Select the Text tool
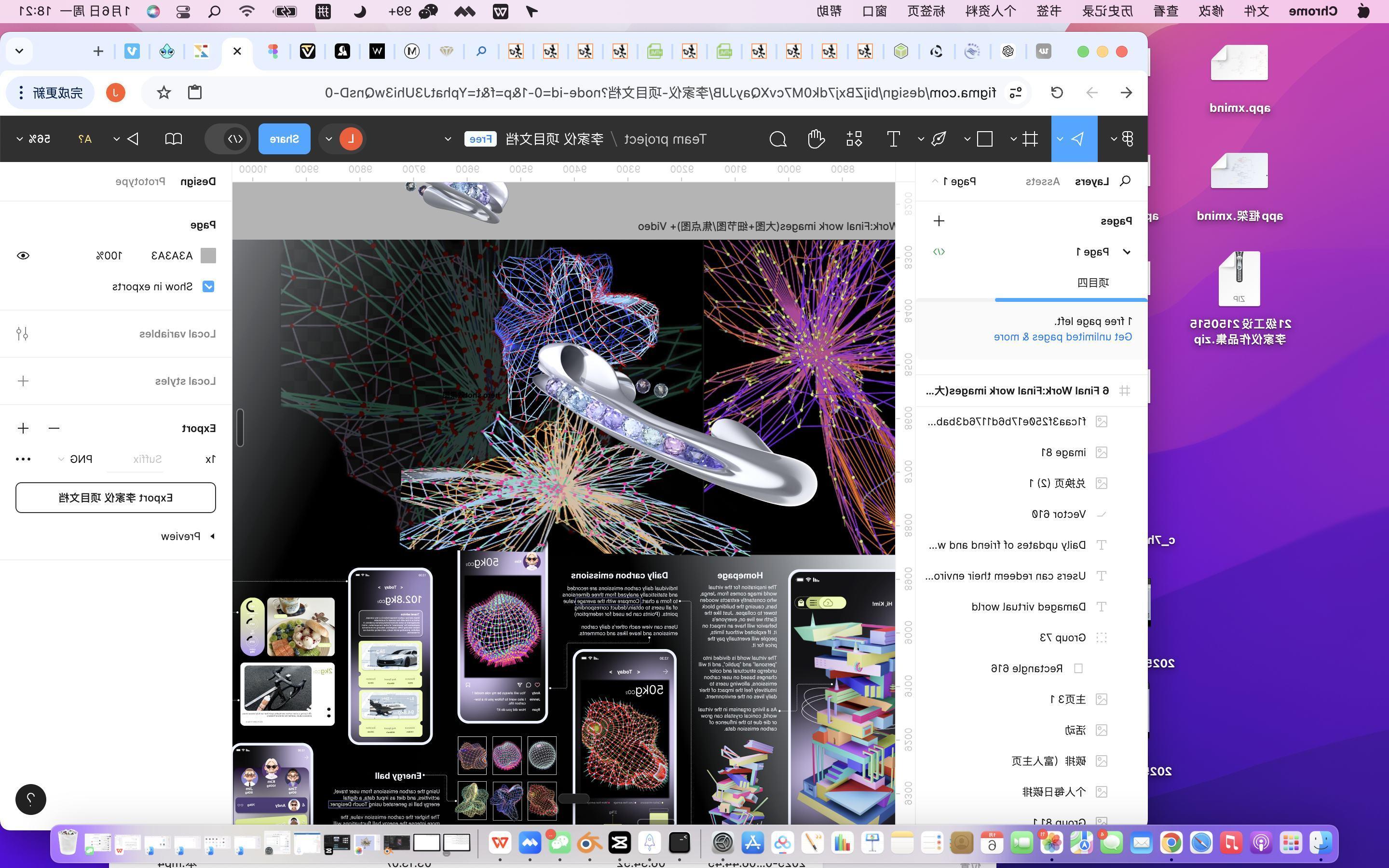This screenshot has width=1389, height=868. pos(893,139)
